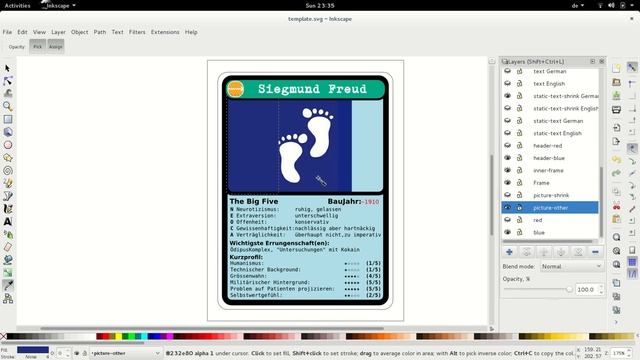Select the Dropper color picker tool
The width and height of the screenshot is (640, 360).
pyautogui.click(x=7, y=285)
